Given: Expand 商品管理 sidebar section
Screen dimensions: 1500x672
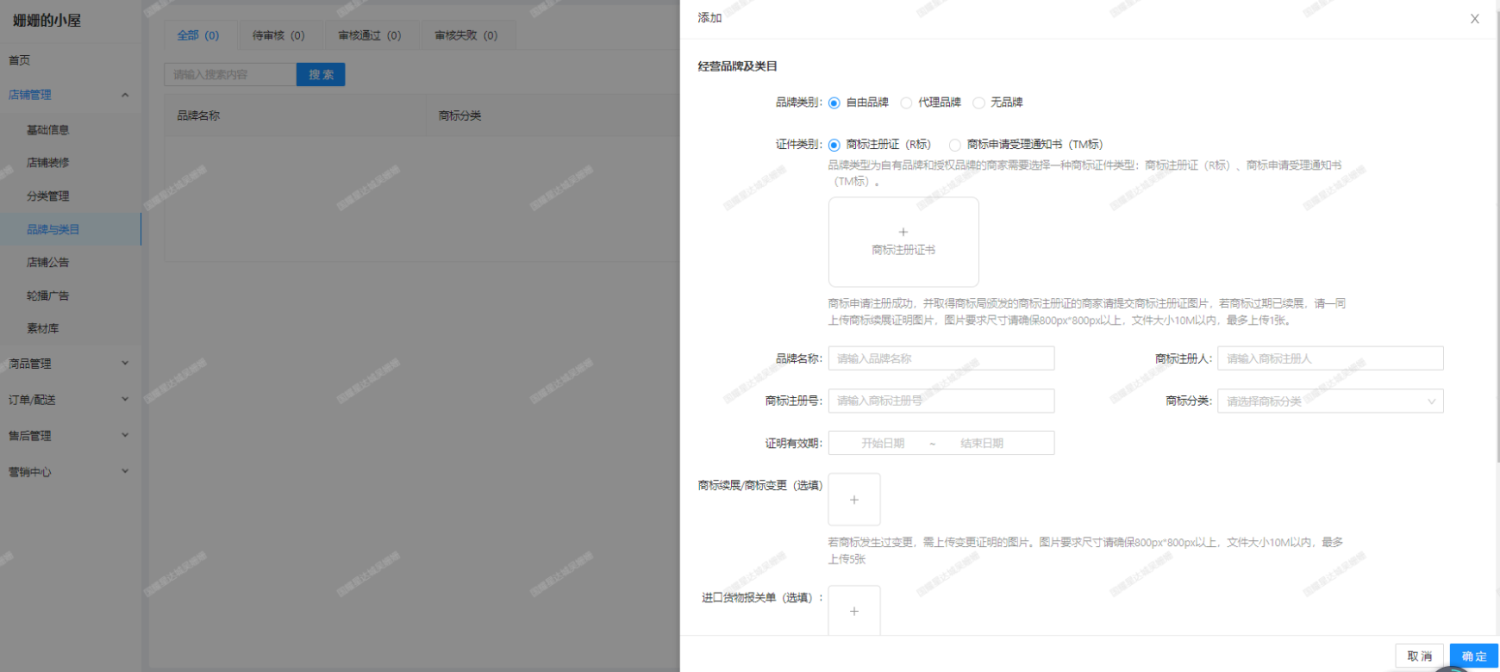Looking at the screenshot, I should (70, 364).
